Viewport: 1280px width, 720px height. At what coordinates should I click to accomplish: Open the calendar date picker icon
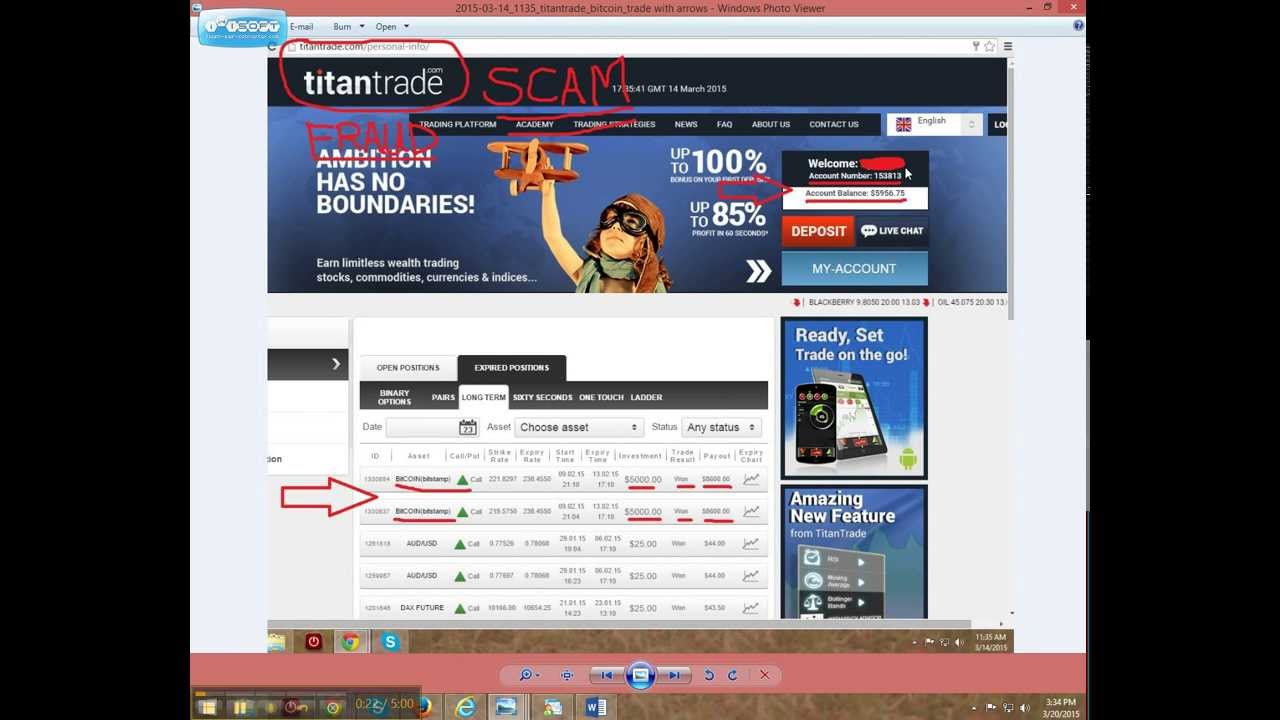coord(468,427)
